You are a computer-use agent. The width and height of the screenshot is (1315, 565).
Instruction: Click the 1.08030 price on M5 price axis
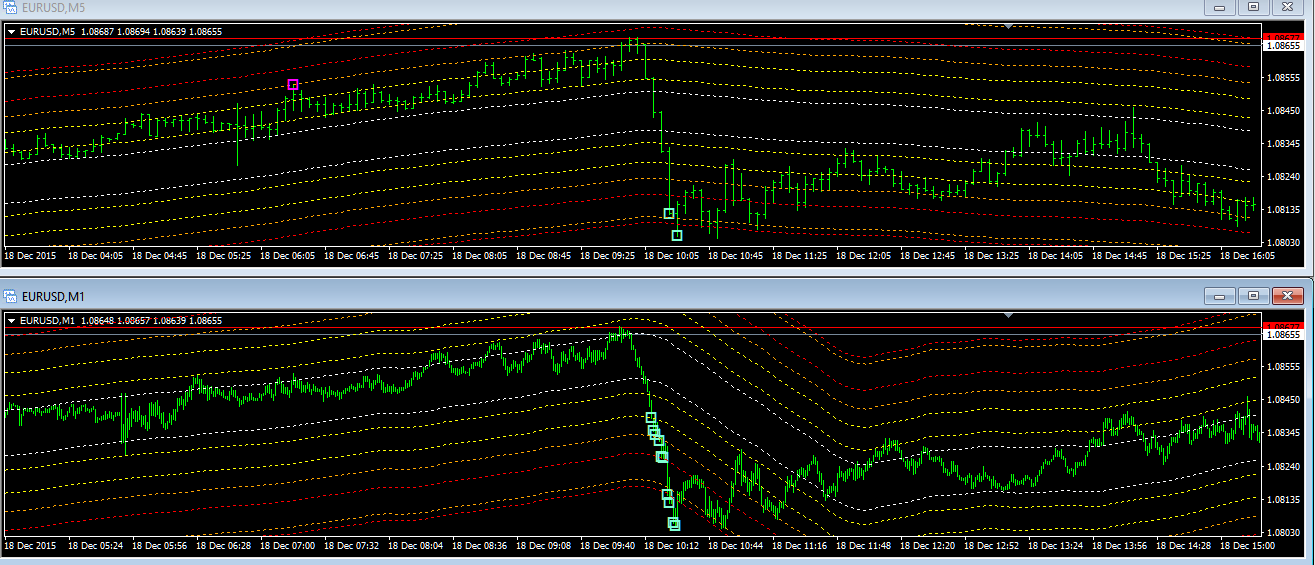pos(1283,243)
